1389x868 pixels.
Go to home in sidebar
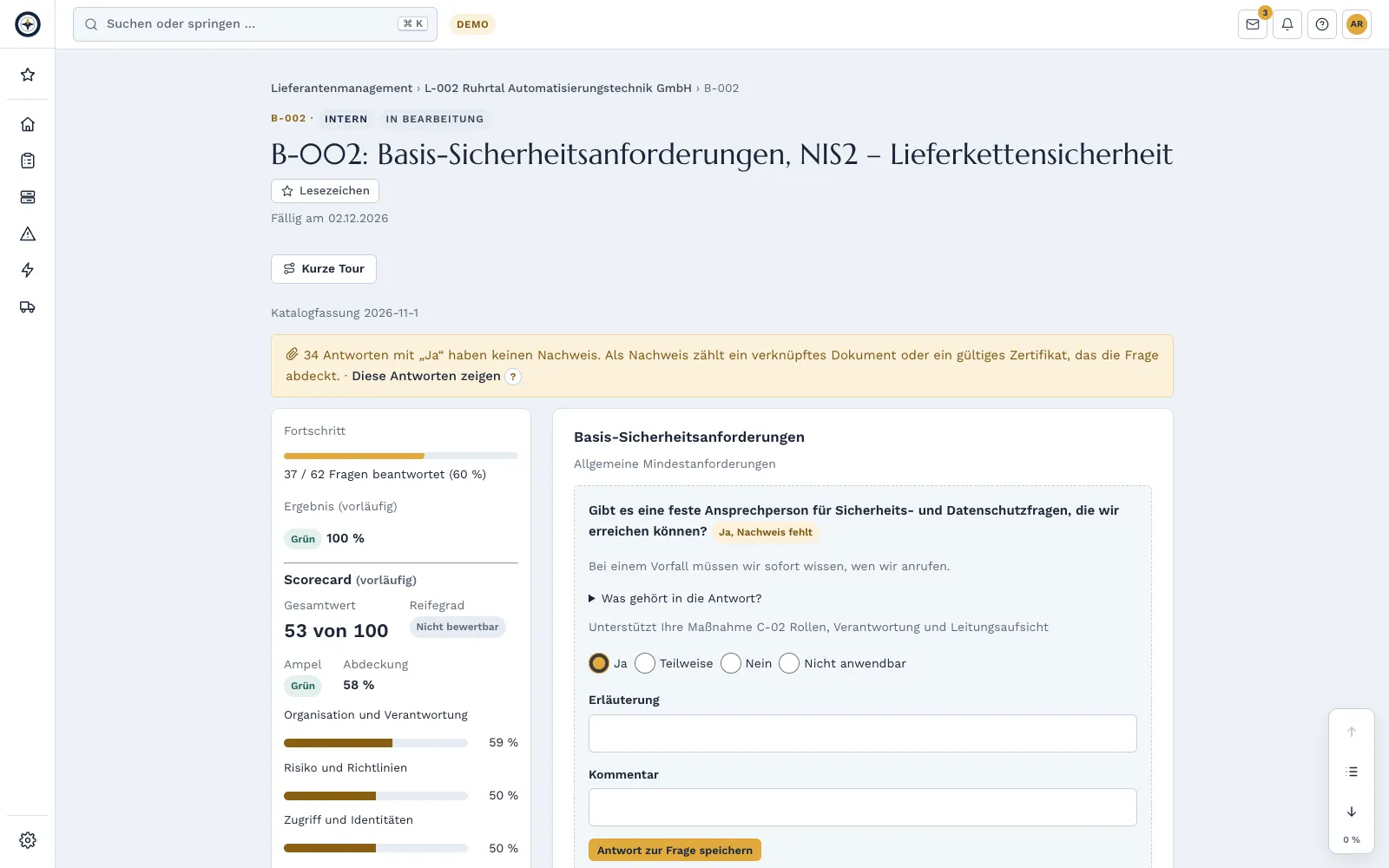pyautogui.click(x=28, y=124)
